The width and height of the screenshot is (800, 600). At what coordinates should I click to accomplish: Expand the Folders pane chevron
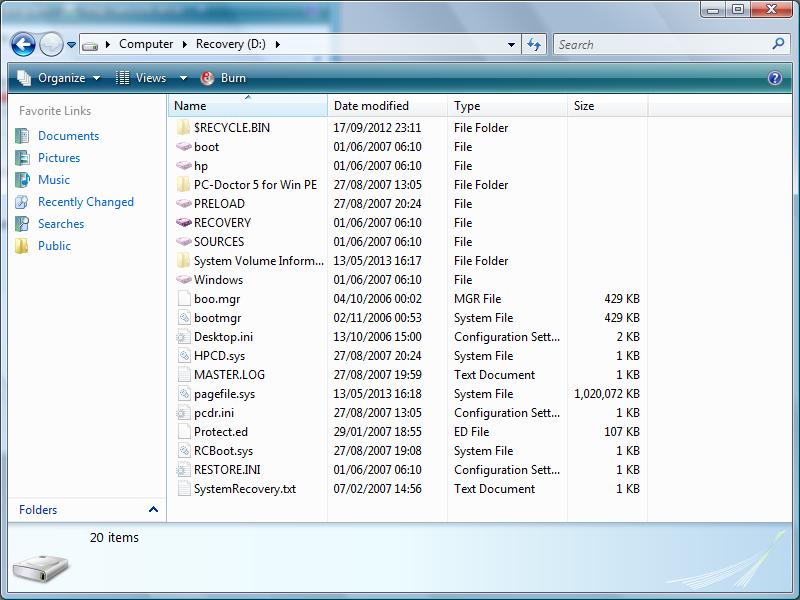[x=153, y=509]
